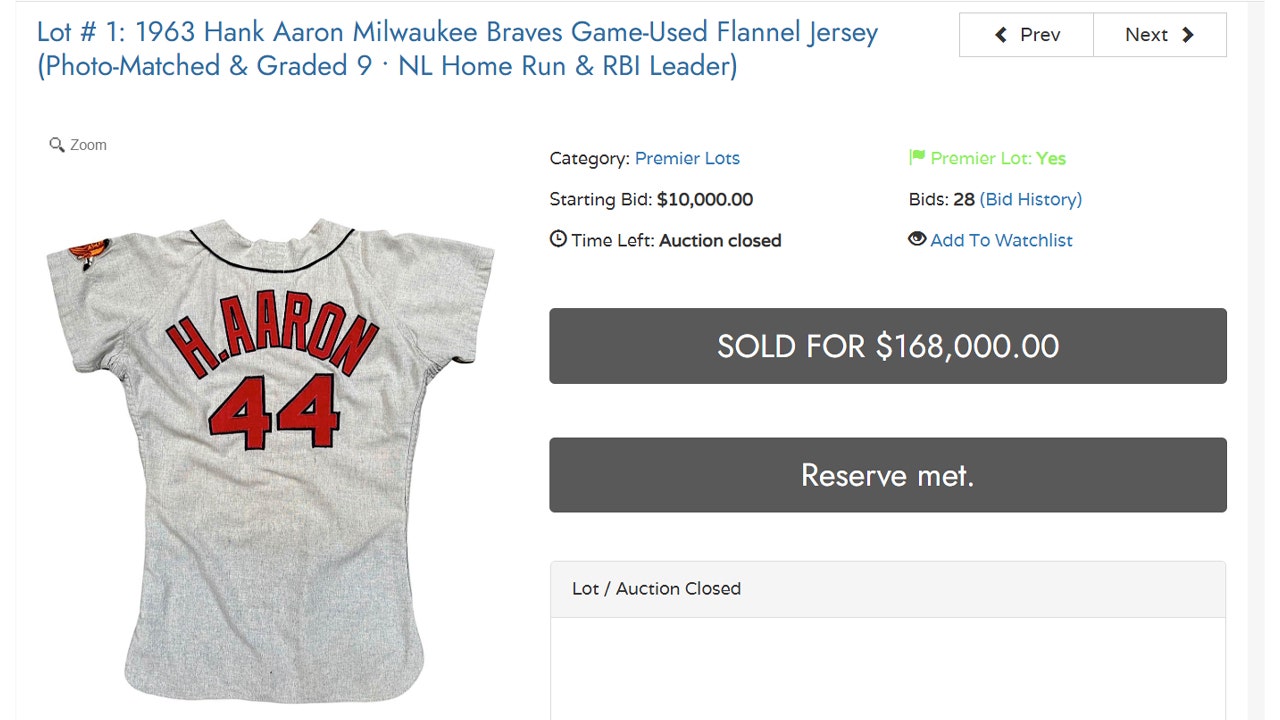Navigate to the Premier Lots category
Screen dimensions: 1280x720
[687, 158]
